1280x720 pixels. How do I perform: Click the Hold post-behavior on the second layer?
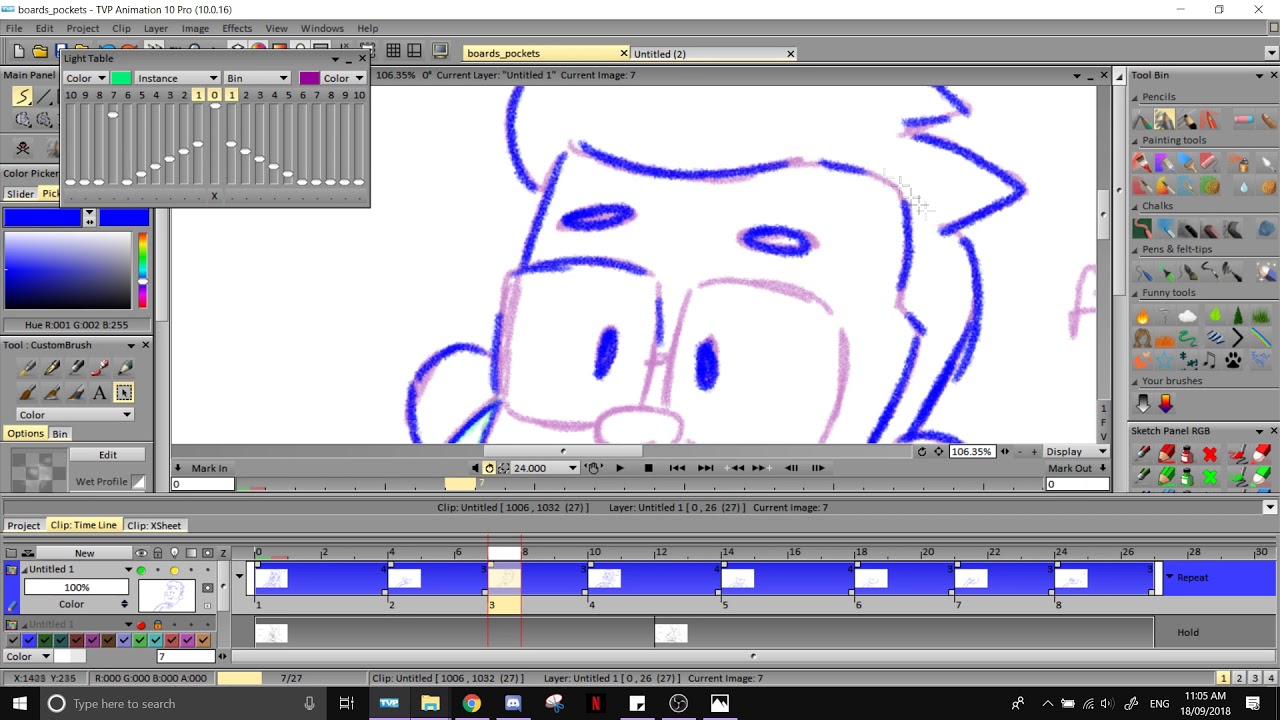coord(1188,632)
